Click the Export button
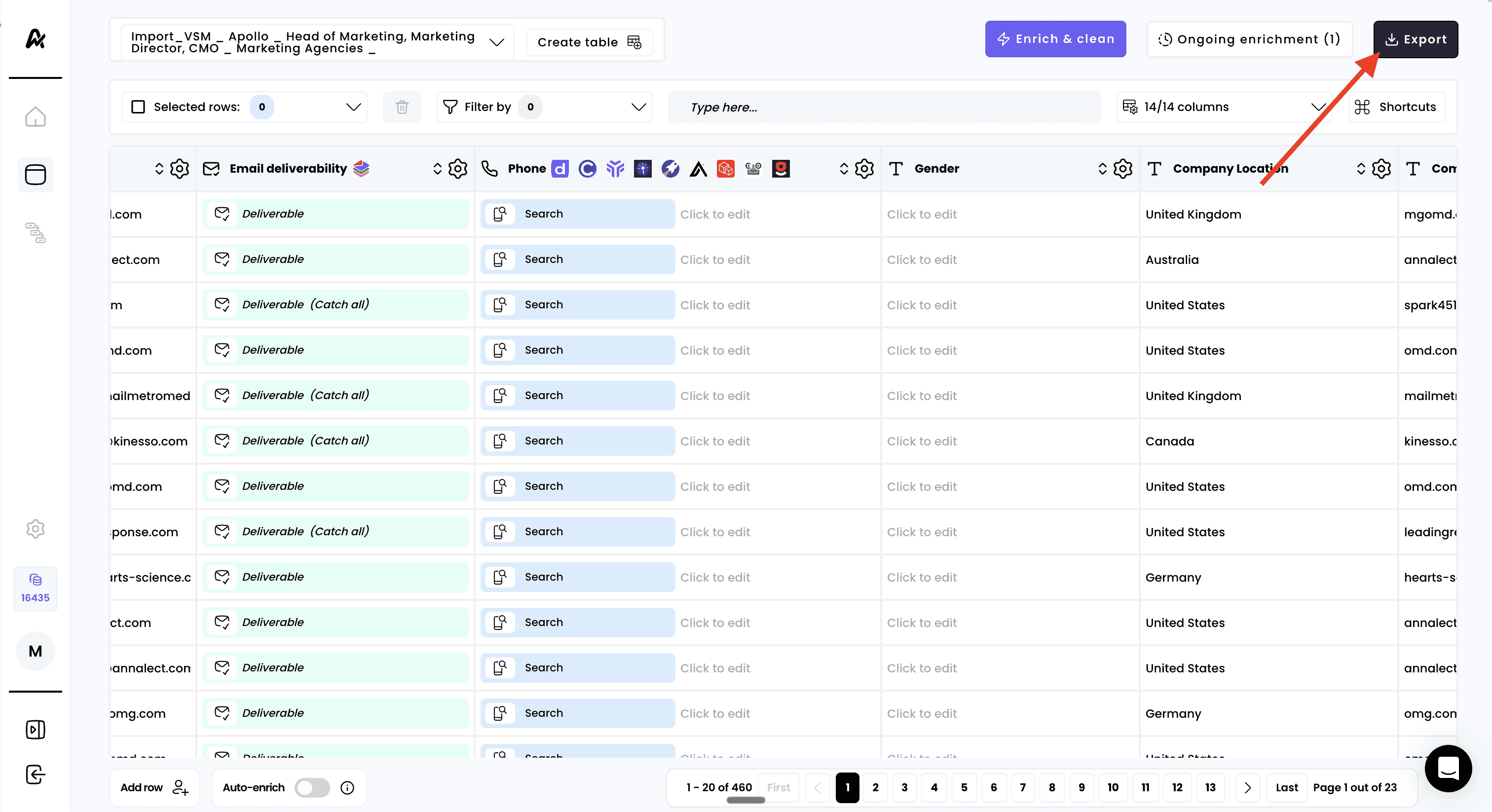Viewport: 1492px width, 812px height. pyautogui.click(x=1415, y=39)
